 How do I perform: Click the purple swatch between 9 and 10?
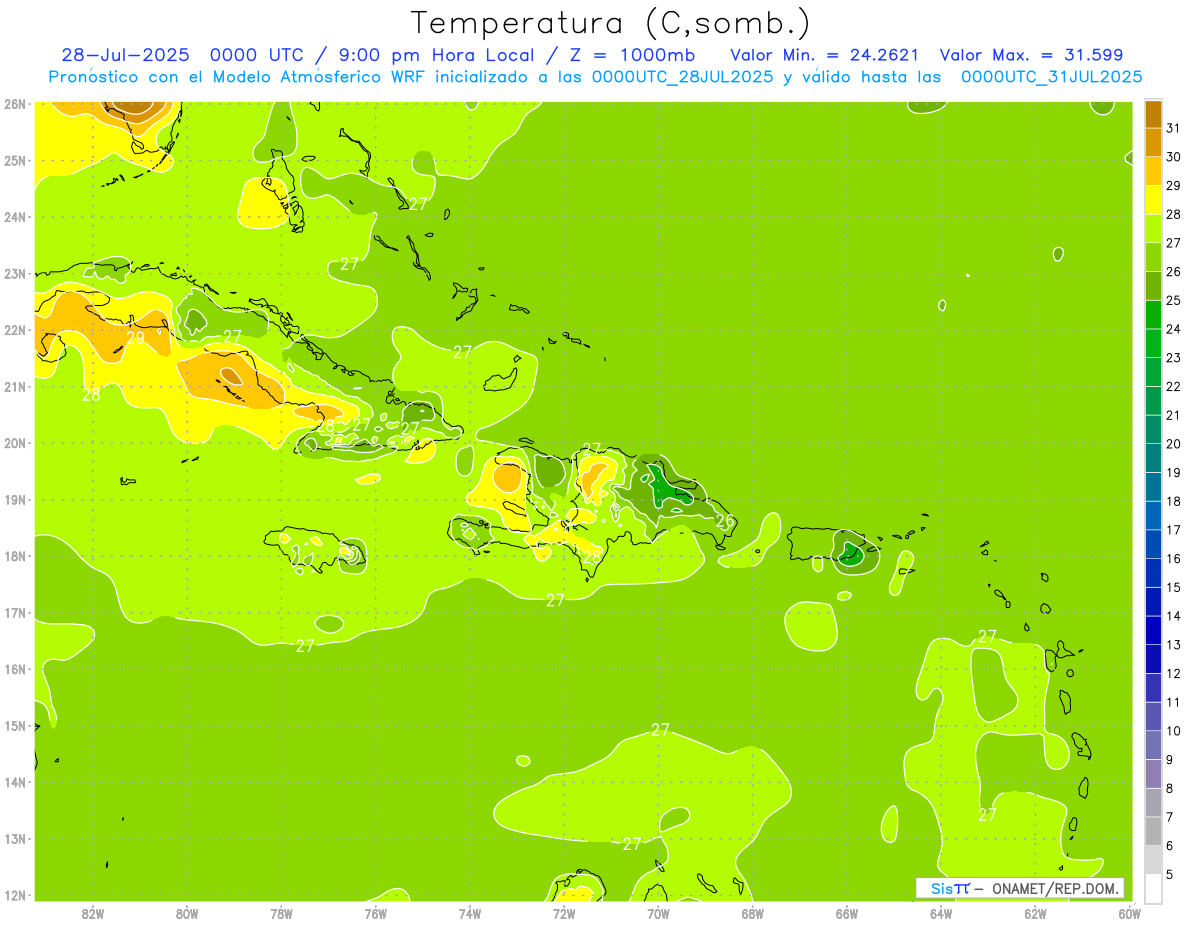1153,745
